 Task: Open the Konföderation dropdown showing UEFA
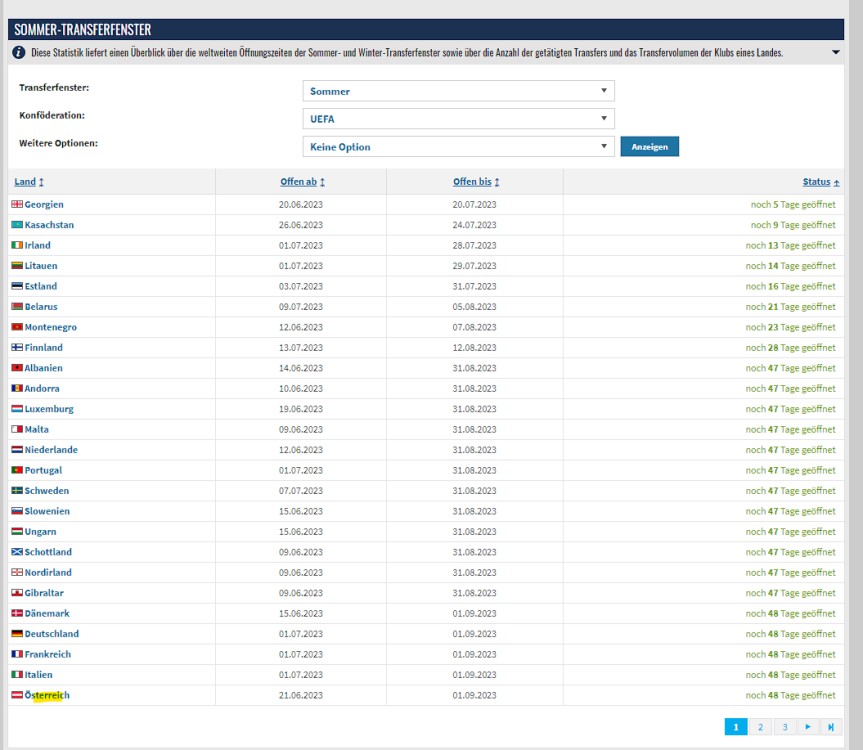[458, 119]
